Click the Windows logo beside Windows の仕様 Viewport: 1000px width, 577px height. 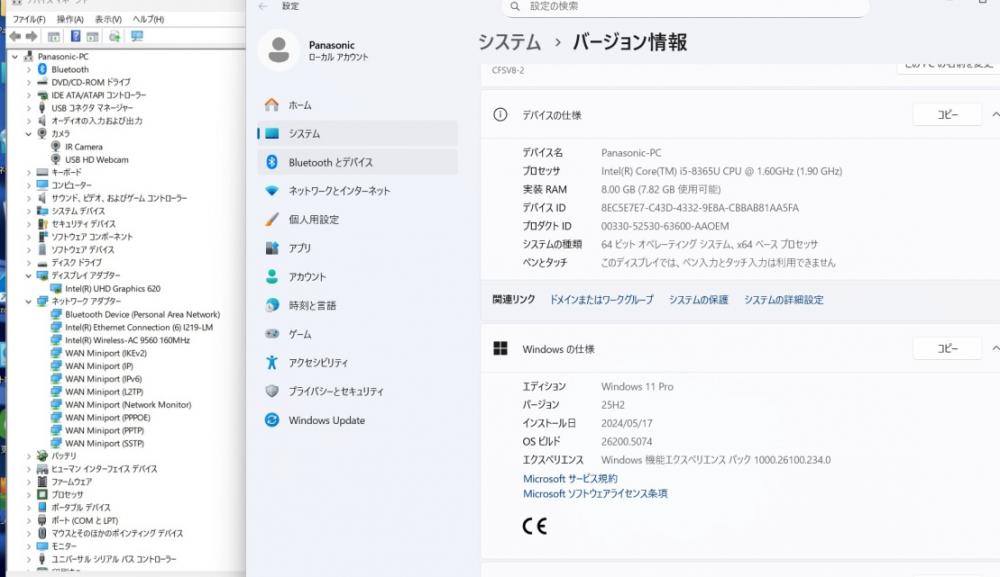501,349
